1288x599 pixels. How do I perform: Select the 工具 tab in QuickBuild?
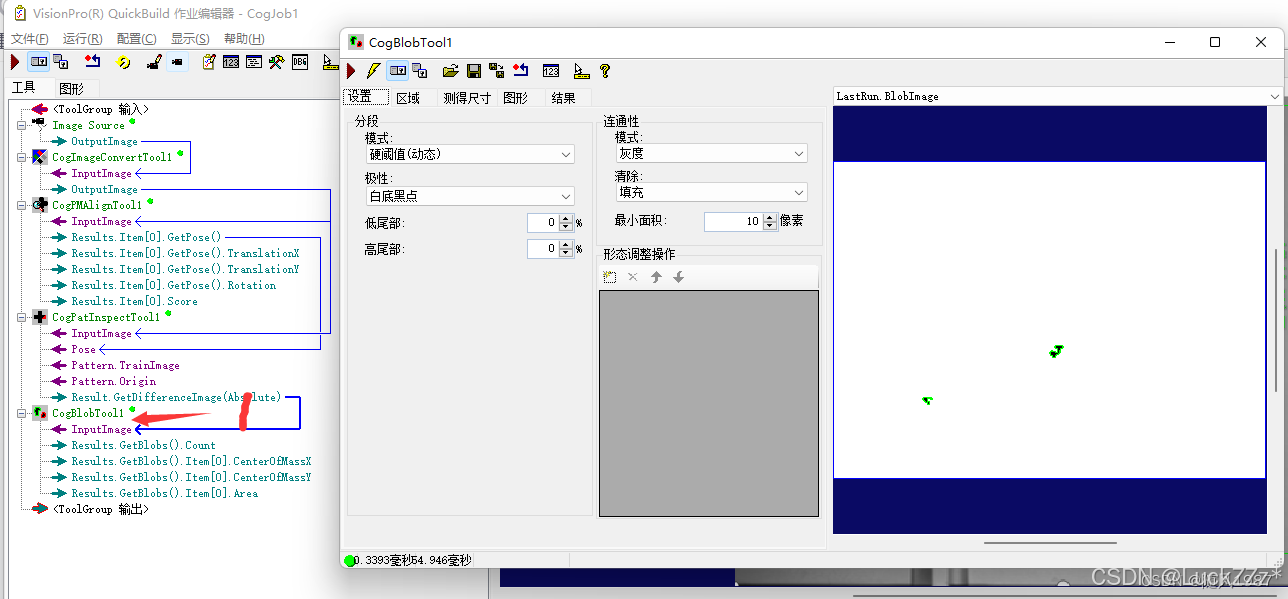23,88
